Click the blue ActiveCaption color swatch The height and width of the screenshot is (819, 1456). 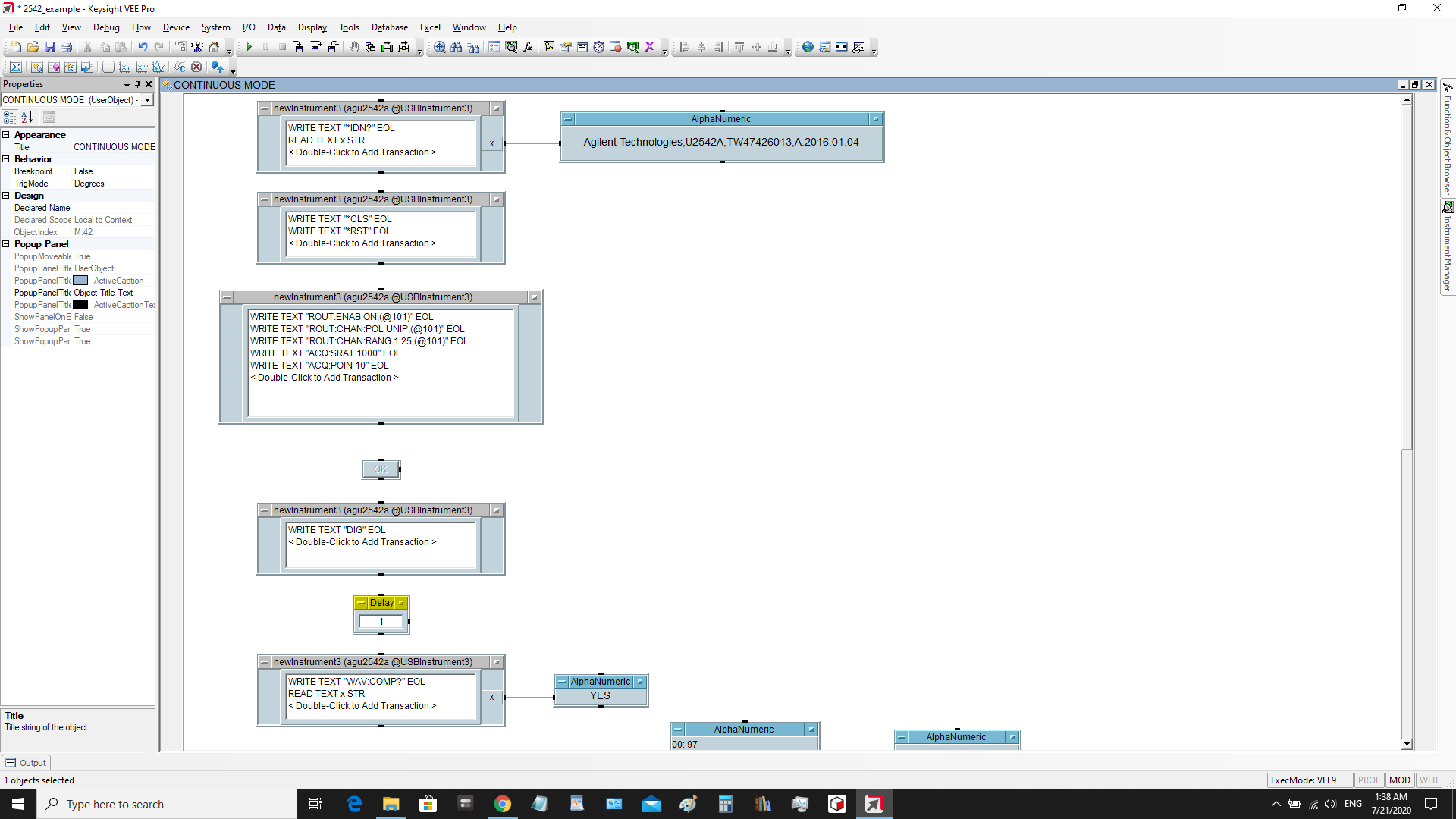point(80,281)
